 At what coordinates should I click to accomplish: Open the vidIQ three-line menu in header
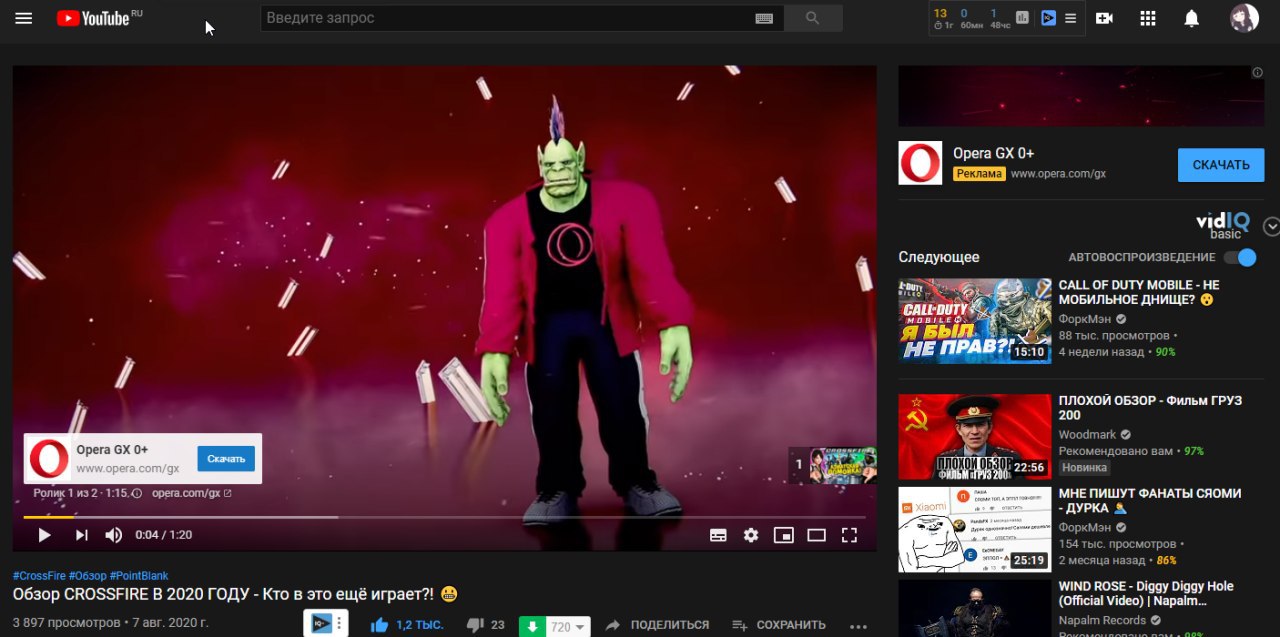(x=1071, y=18)
